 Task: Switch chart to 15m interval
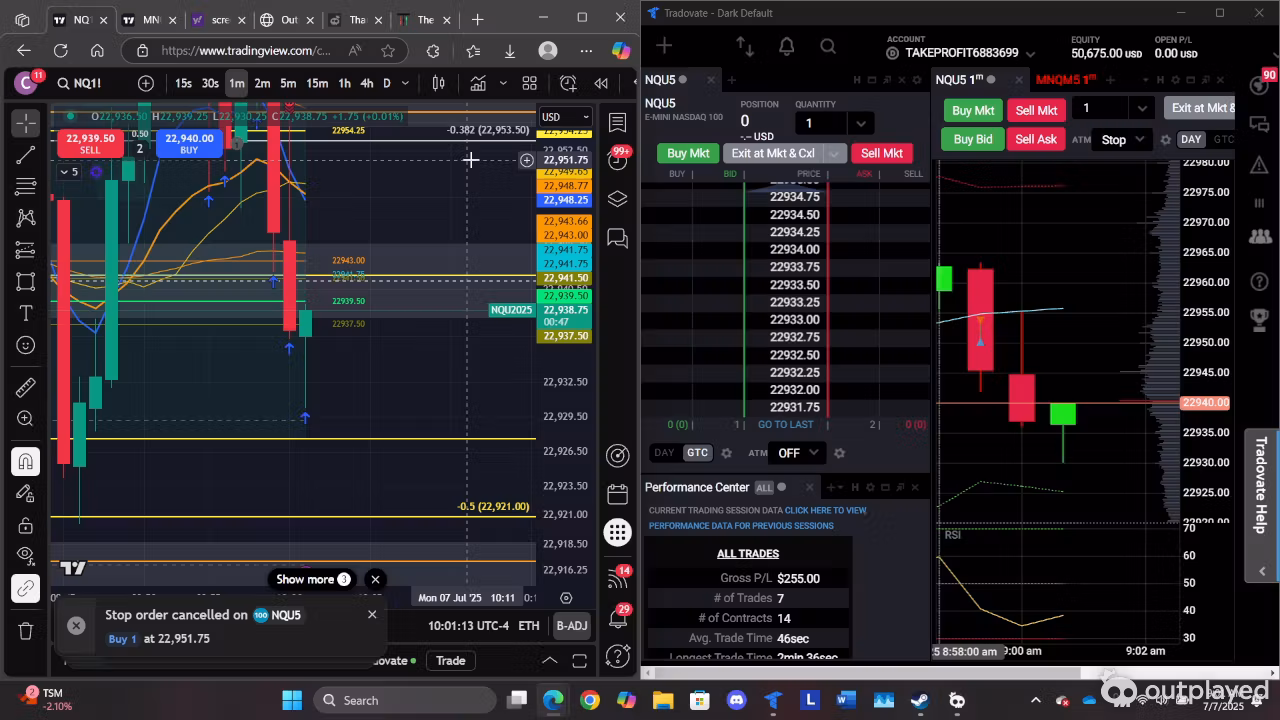(x=317, y=83)
